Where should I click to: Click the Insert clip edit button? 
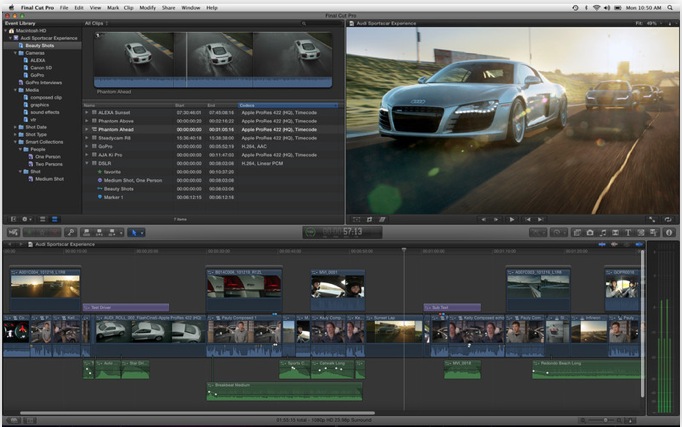pos(99,233)
